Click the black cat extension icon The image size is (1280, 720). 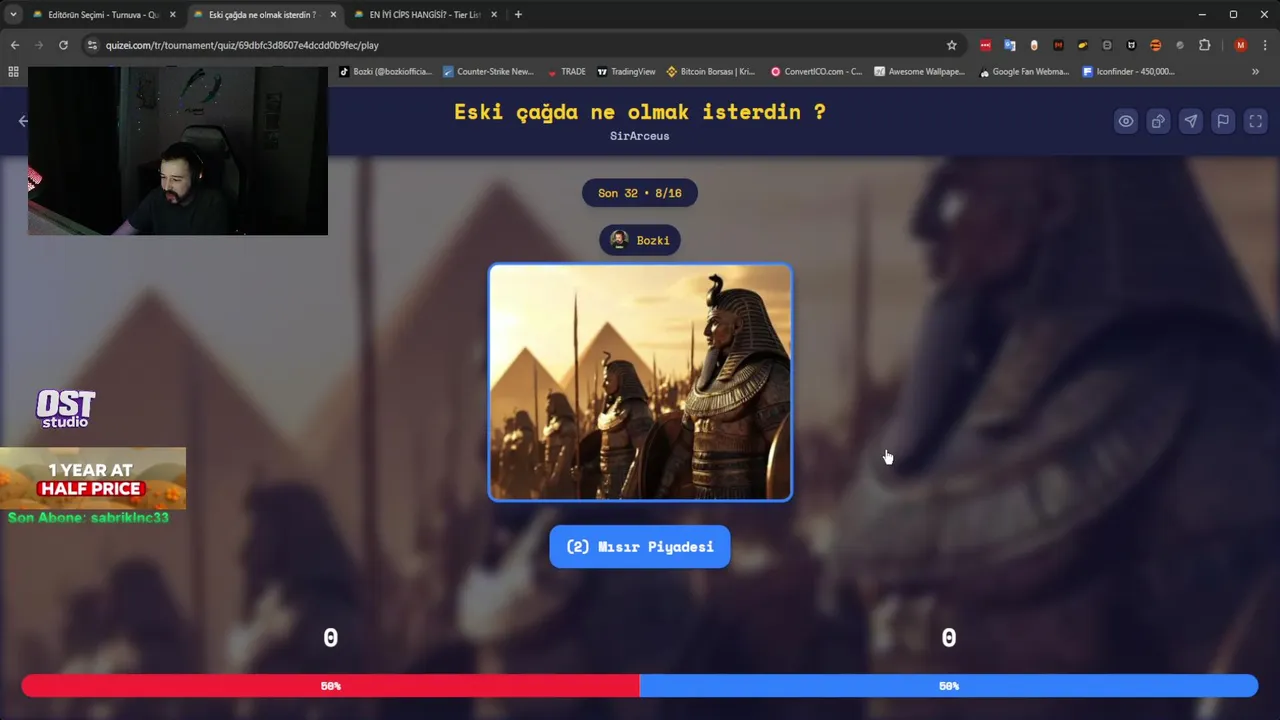[1131, 45]
